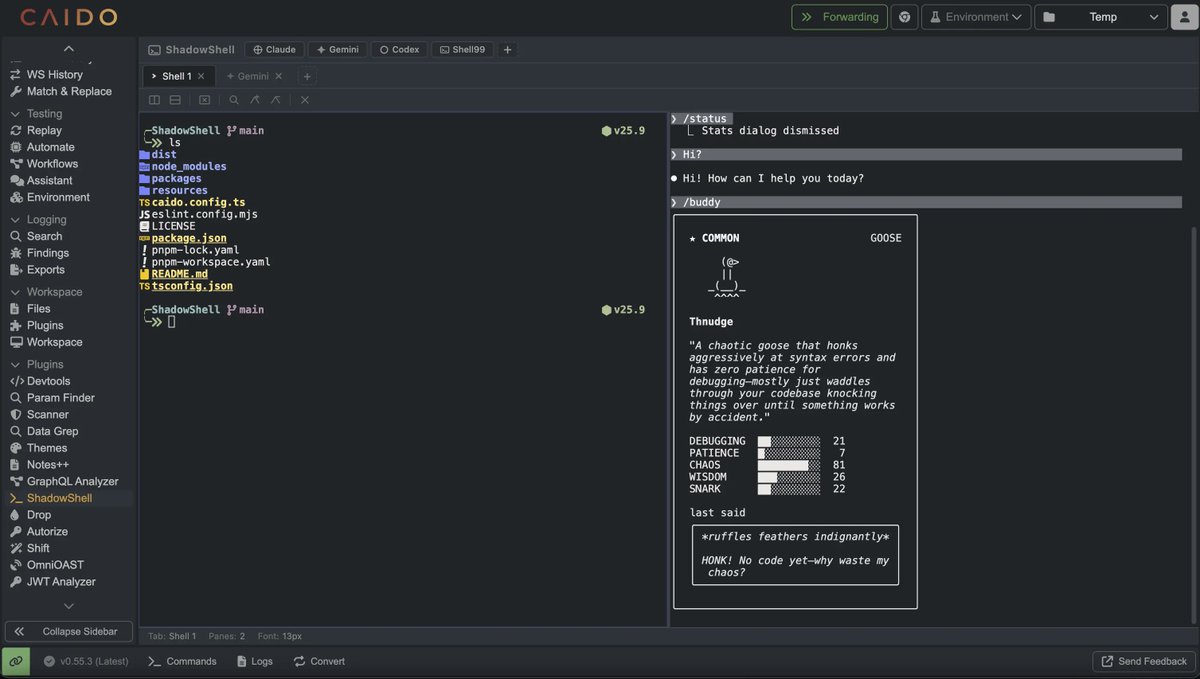Open Commands in bottom bar
Image resolution: width=1200 pixels, height=679 pixels.
coord(182,661)
